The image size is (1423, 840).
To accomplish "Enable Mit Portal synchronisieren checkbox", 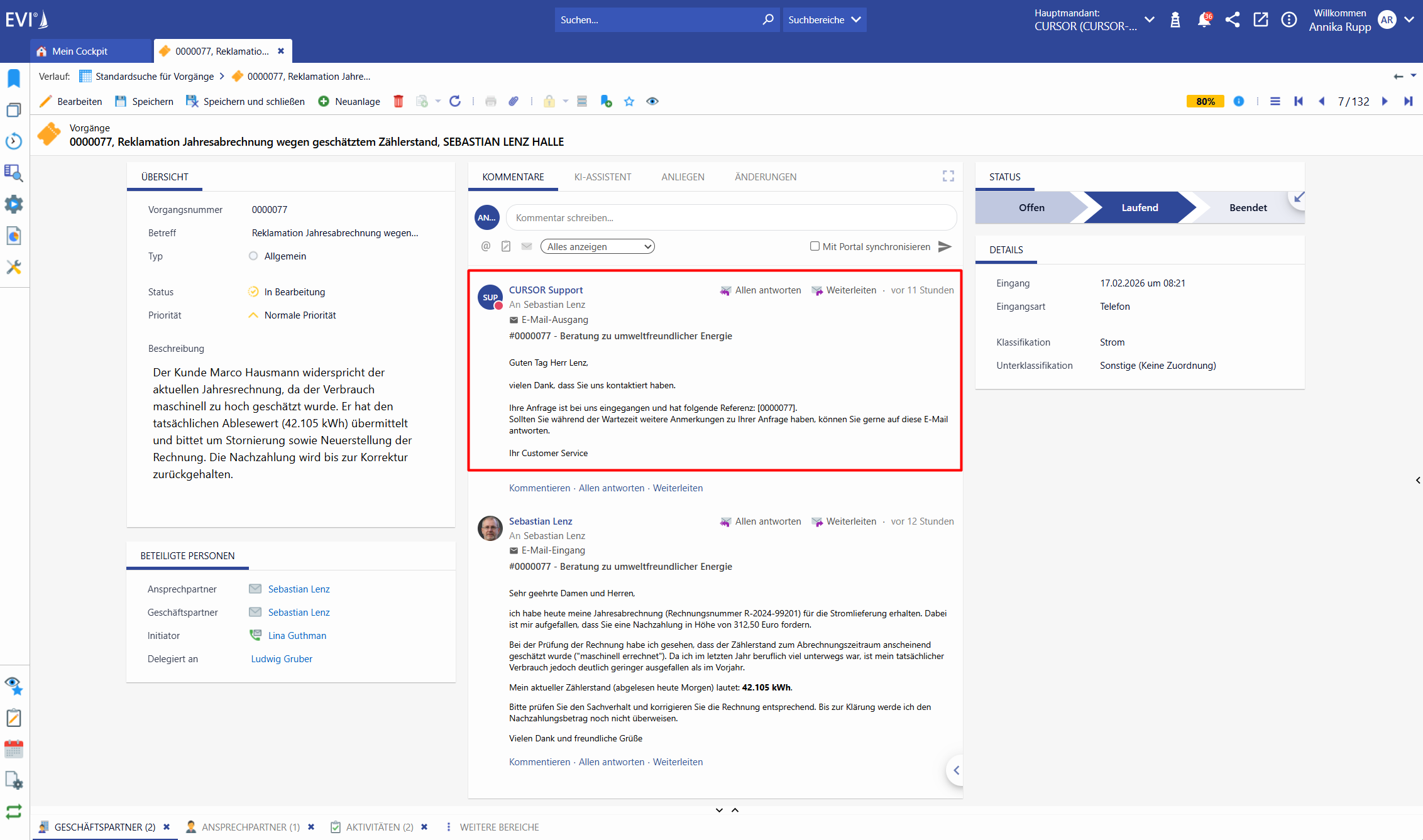I will click(x=815, y=246).
